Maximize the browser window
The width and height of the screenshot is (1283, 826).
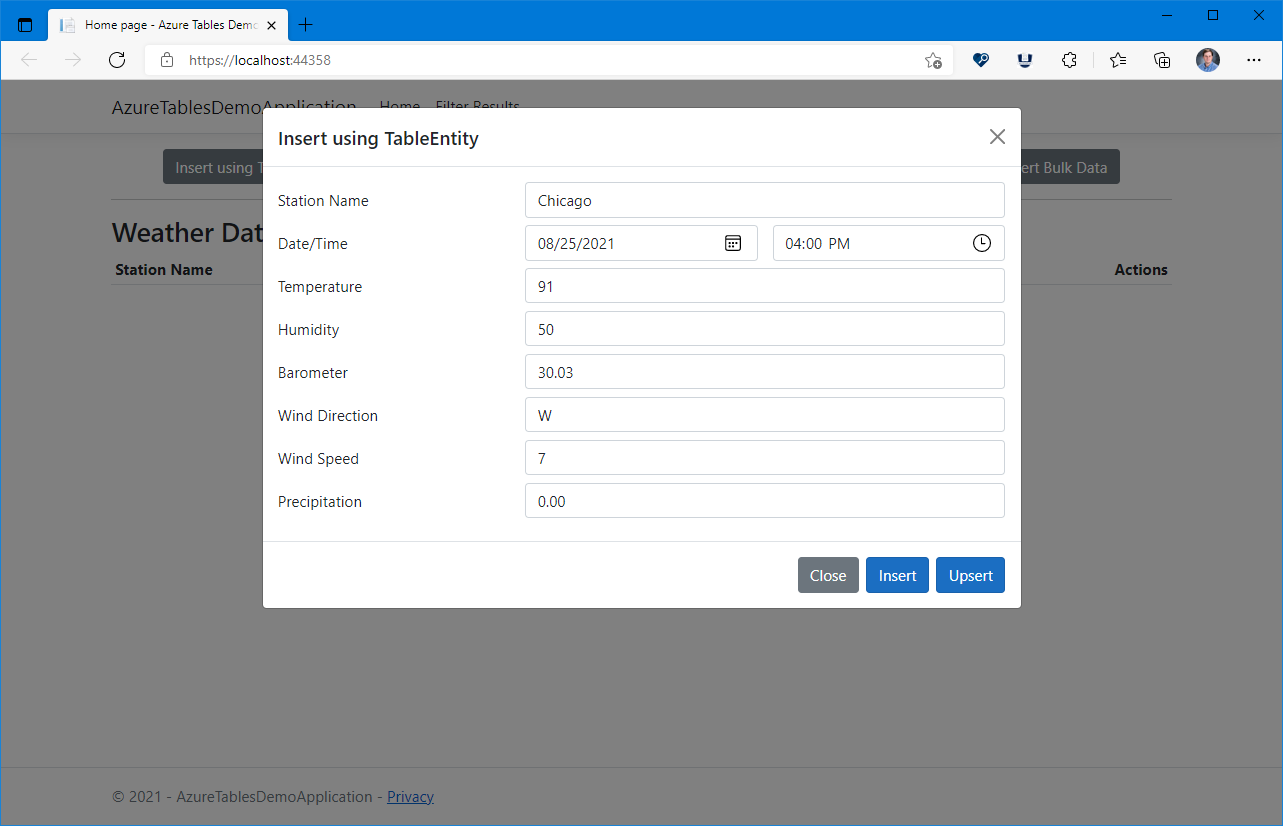(1212, 15)
